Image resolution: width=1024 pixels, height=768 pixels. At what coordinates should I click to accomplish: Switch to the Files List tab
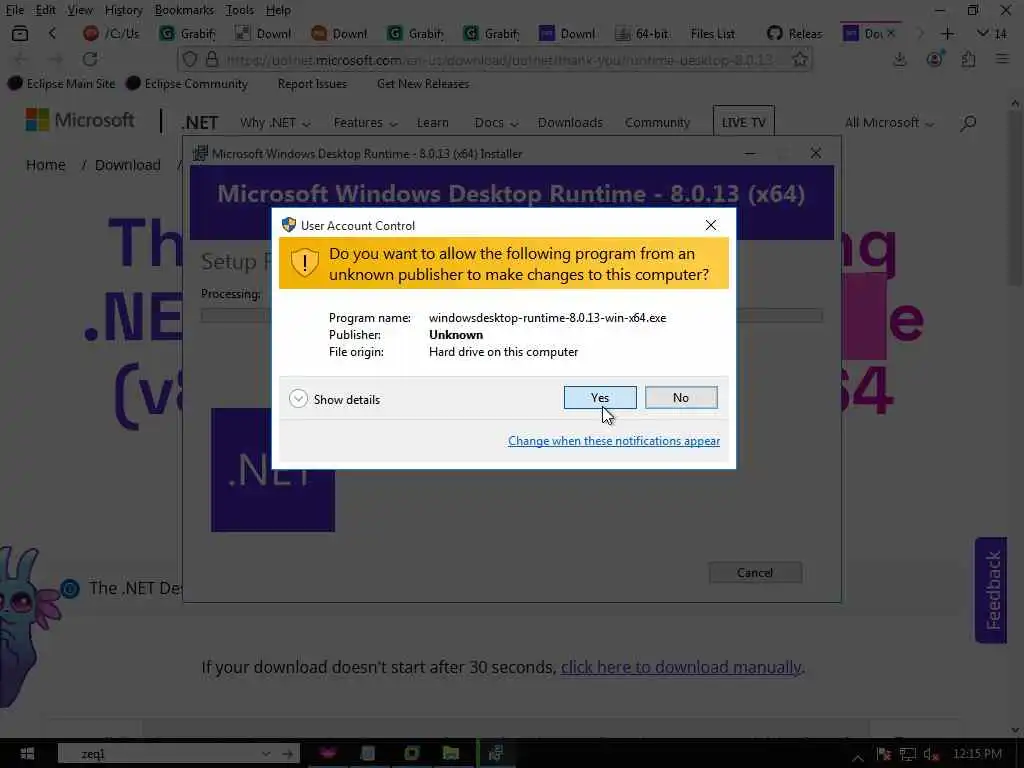[x=712, y=33]
